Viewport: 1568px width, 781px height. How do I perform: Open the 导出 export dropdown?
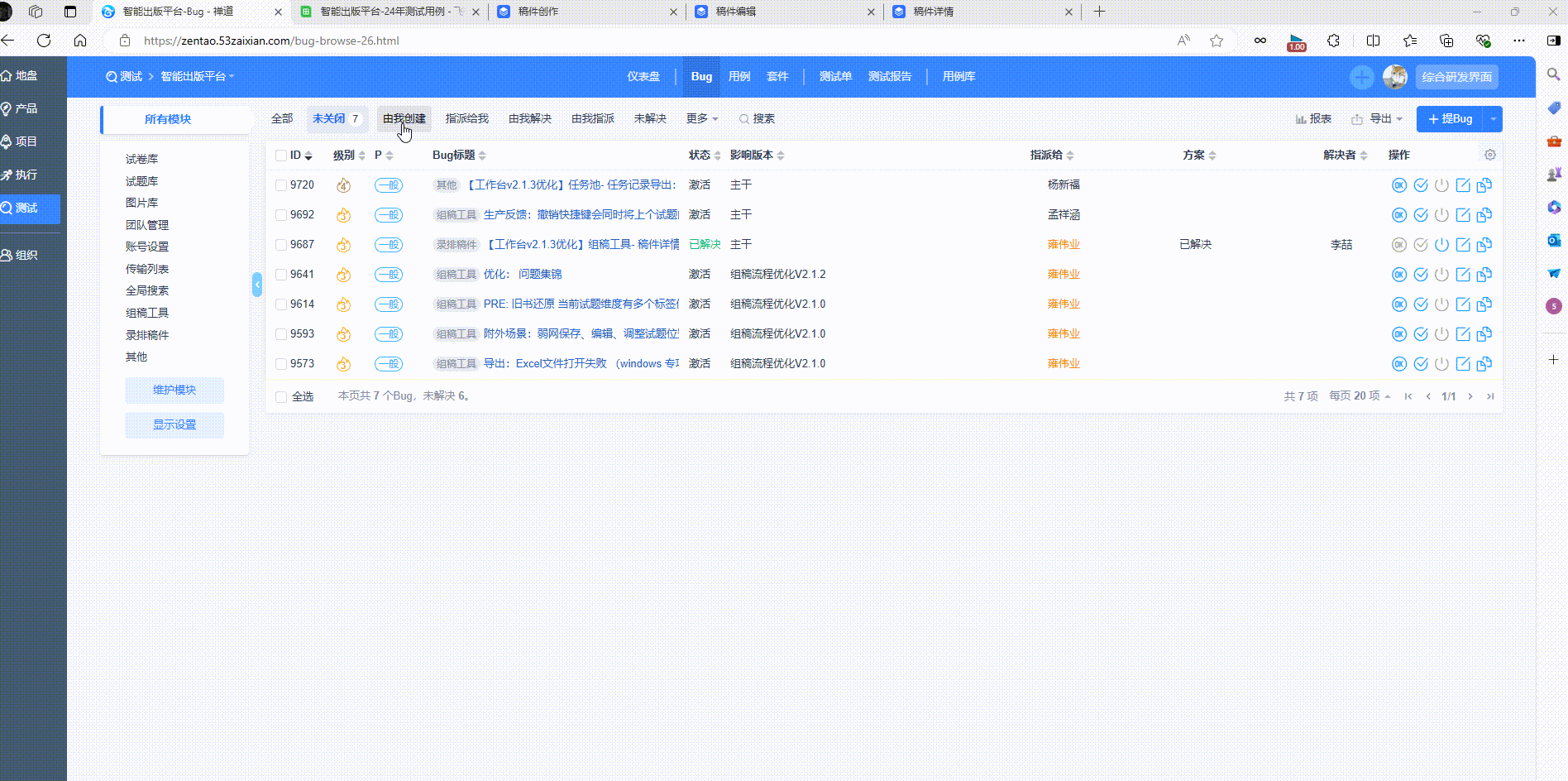[x=1378, y=119]
